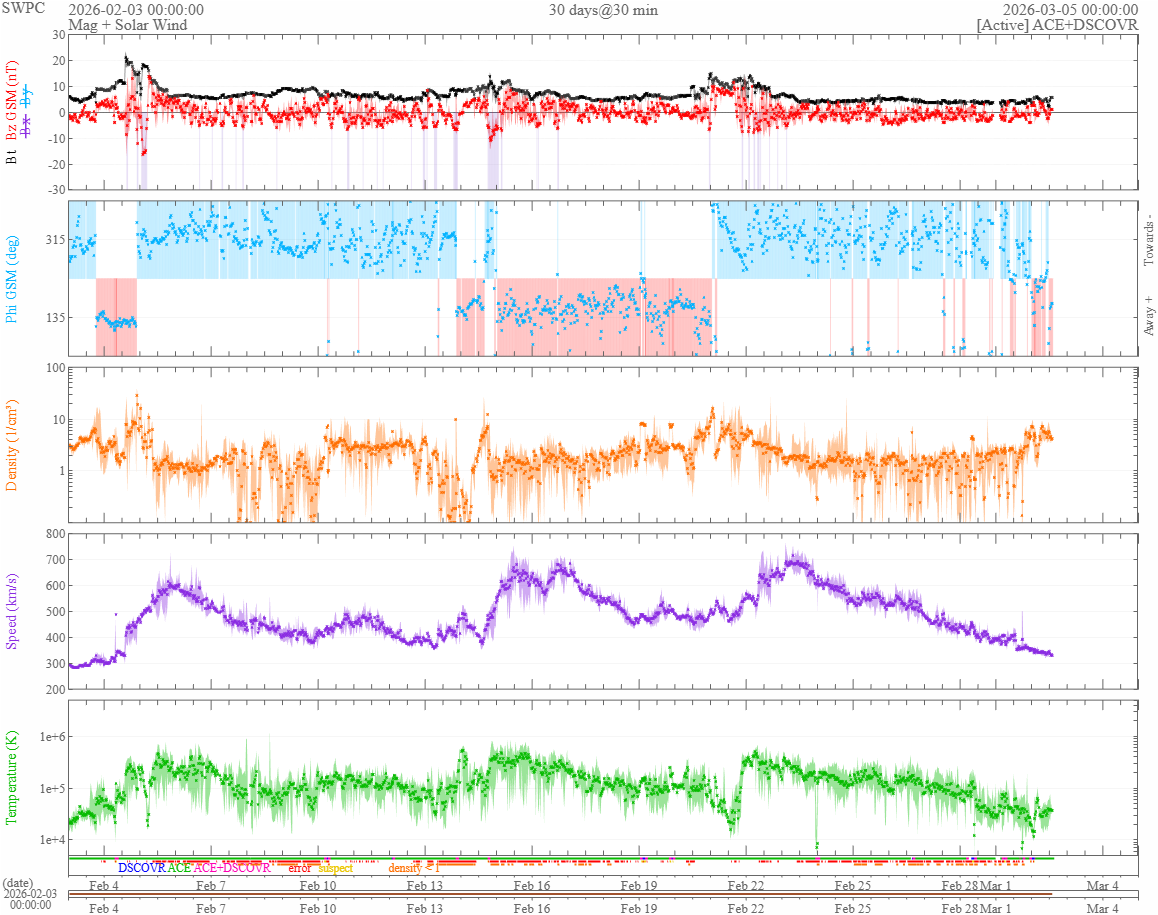Toggle the Bt series label
Image resolution: width=1158 pixels, height=915 pixels.
click(11, 157)
